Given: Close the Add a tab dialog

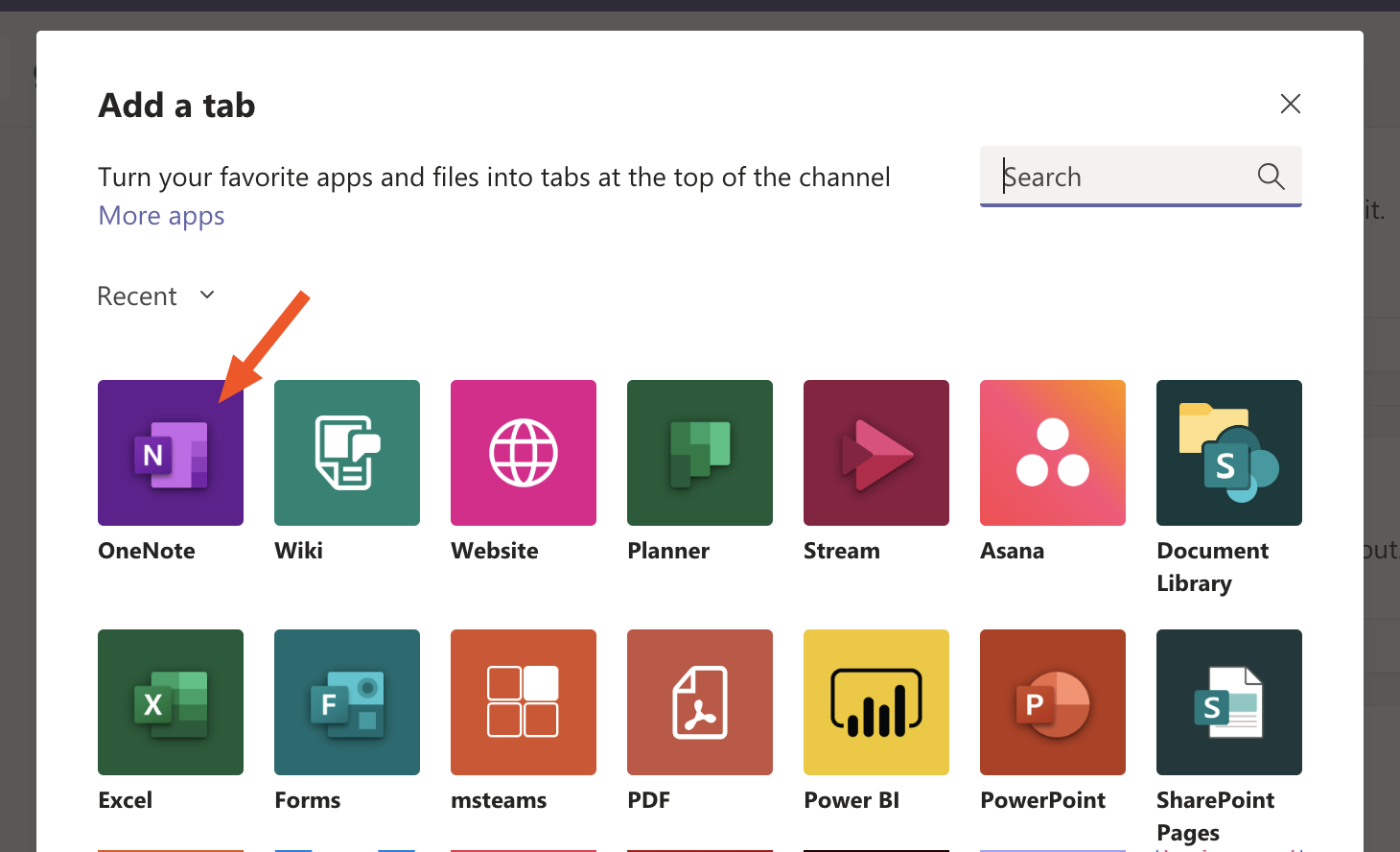Looking at the screenshot, I should click(1291, 104).
